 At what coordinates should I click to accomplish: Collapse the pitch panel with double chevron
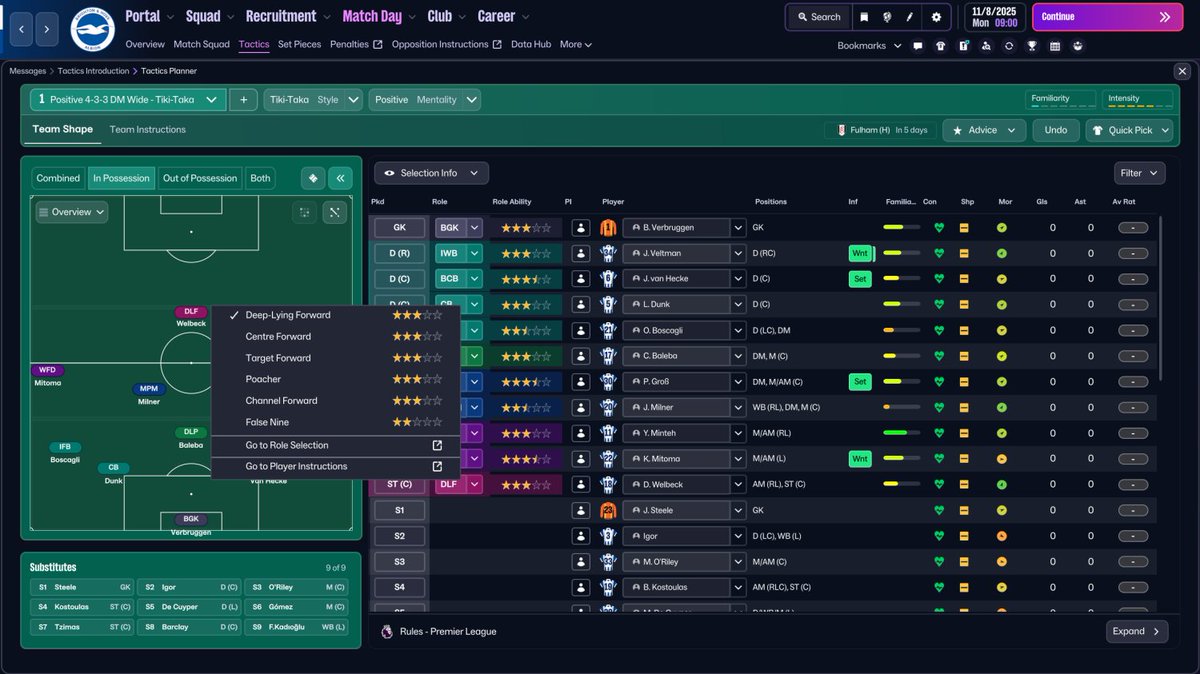coord(340,178)
